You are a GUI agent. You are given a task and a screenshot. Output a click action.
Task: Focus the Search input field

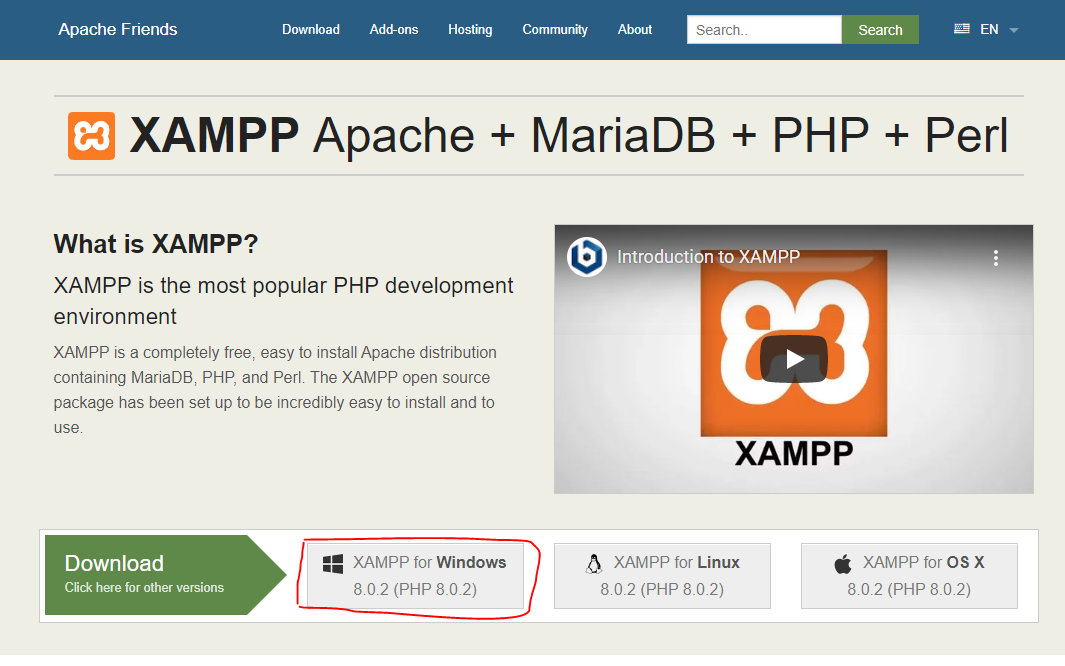[764, 30]
